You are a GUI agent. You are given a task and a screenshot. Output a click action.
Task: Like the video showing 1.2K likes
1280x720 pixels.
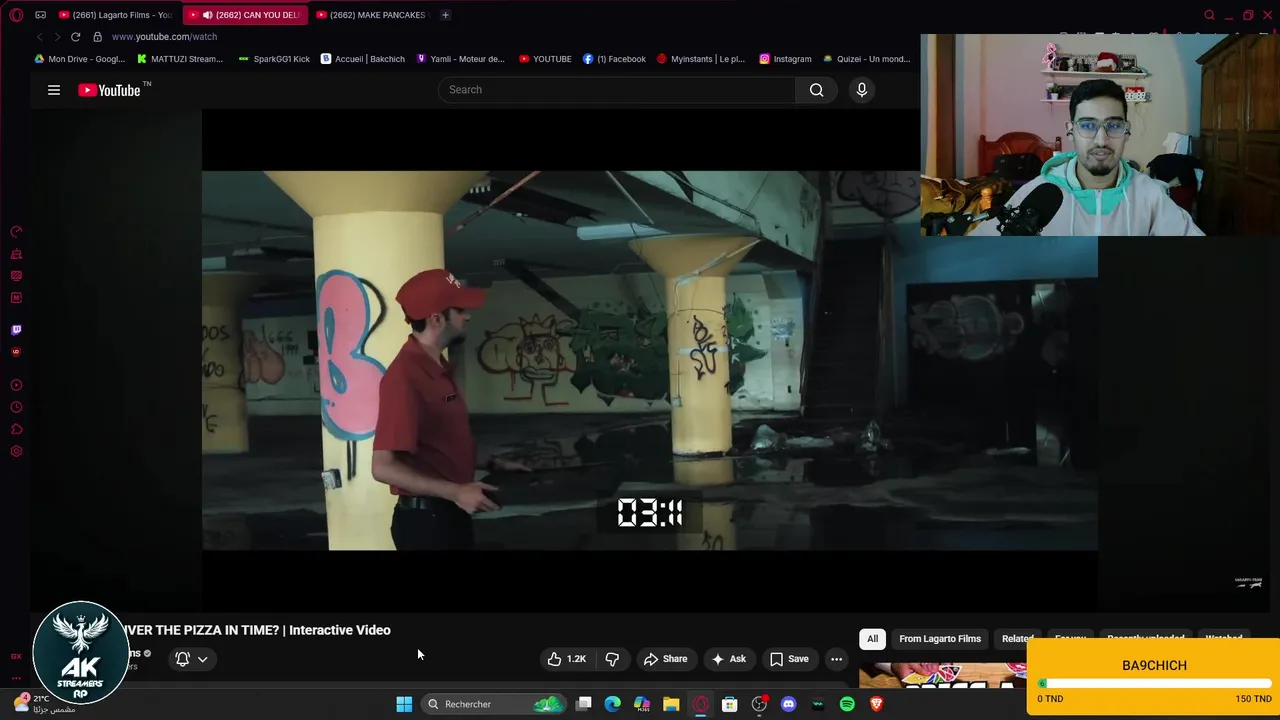click(x=566, y=659)
